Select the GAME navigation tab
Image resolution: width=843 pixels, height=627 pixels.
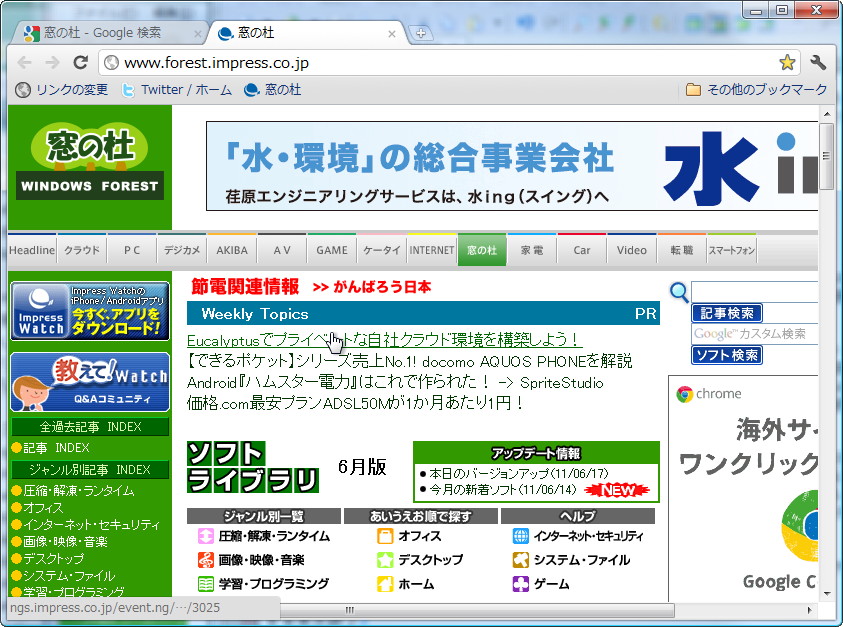[x=331, y=249]
